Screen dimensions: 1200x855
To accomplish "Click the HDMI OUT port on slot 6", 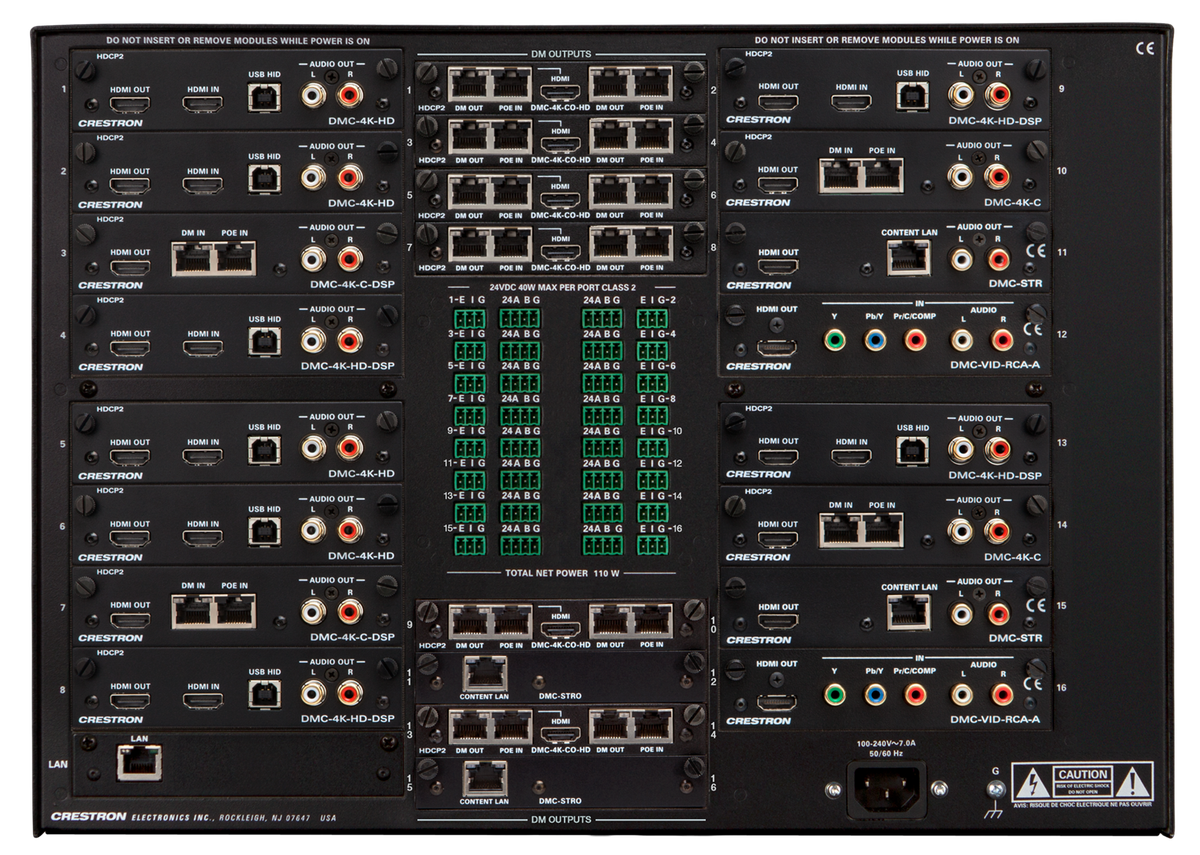I will coord(129,539).
